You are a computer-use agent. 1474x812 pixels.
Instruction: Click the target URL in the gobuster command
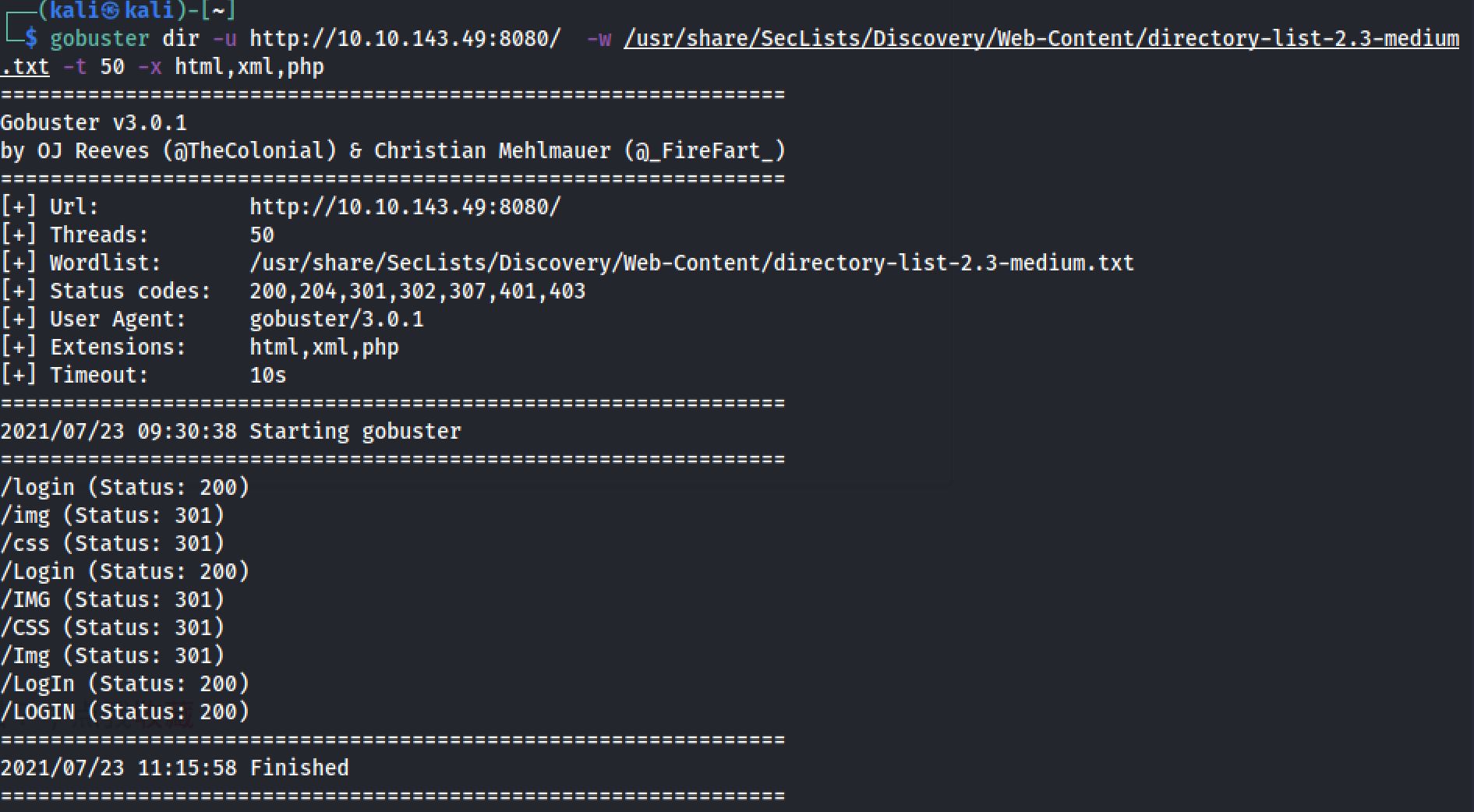coord(405,38)
